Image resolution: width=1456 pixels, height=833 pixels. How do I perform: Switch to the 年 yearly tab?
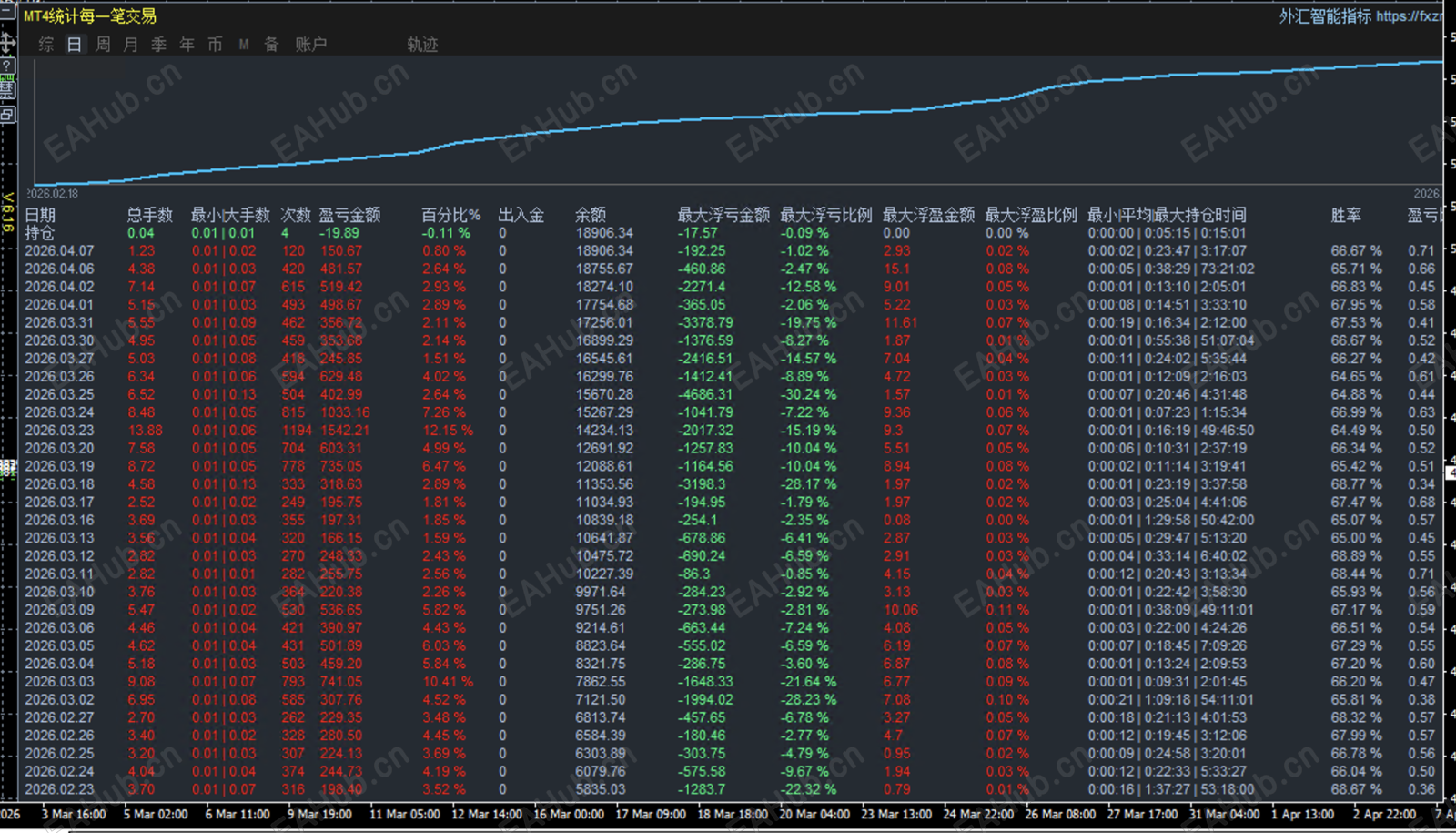point(187,45)
